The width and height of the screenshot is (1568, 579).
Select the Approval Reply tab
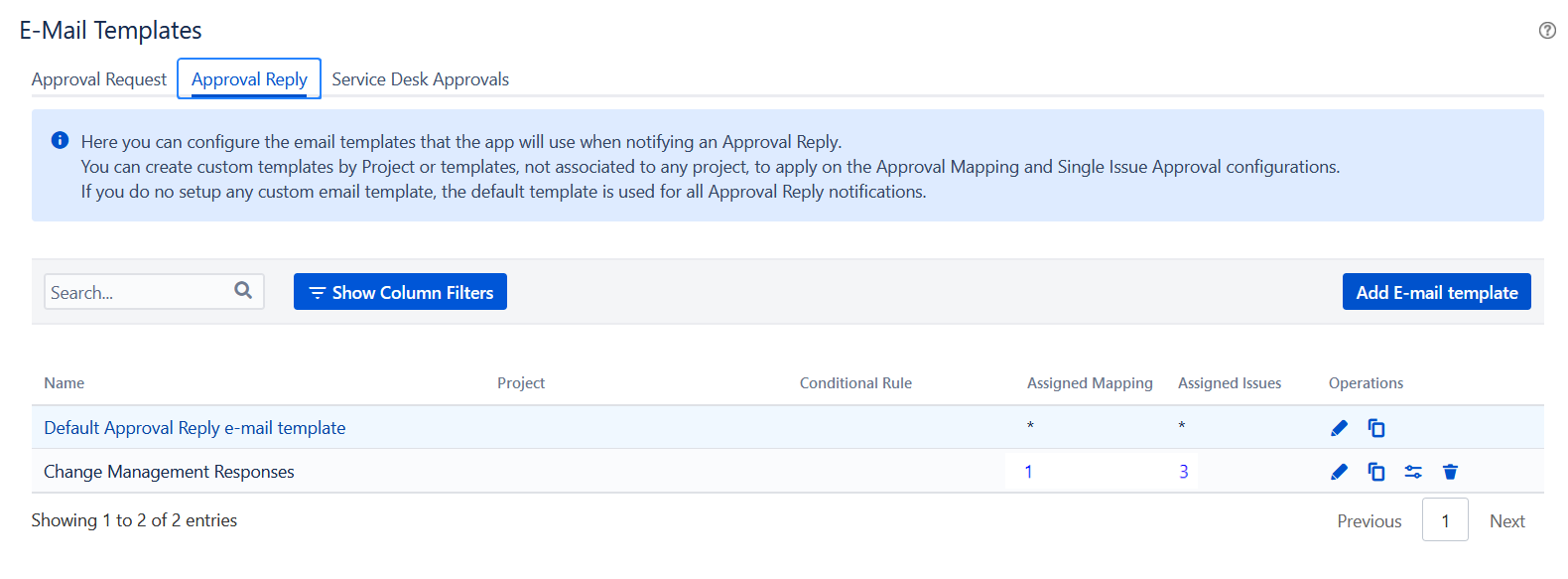[x=249, y=79]
